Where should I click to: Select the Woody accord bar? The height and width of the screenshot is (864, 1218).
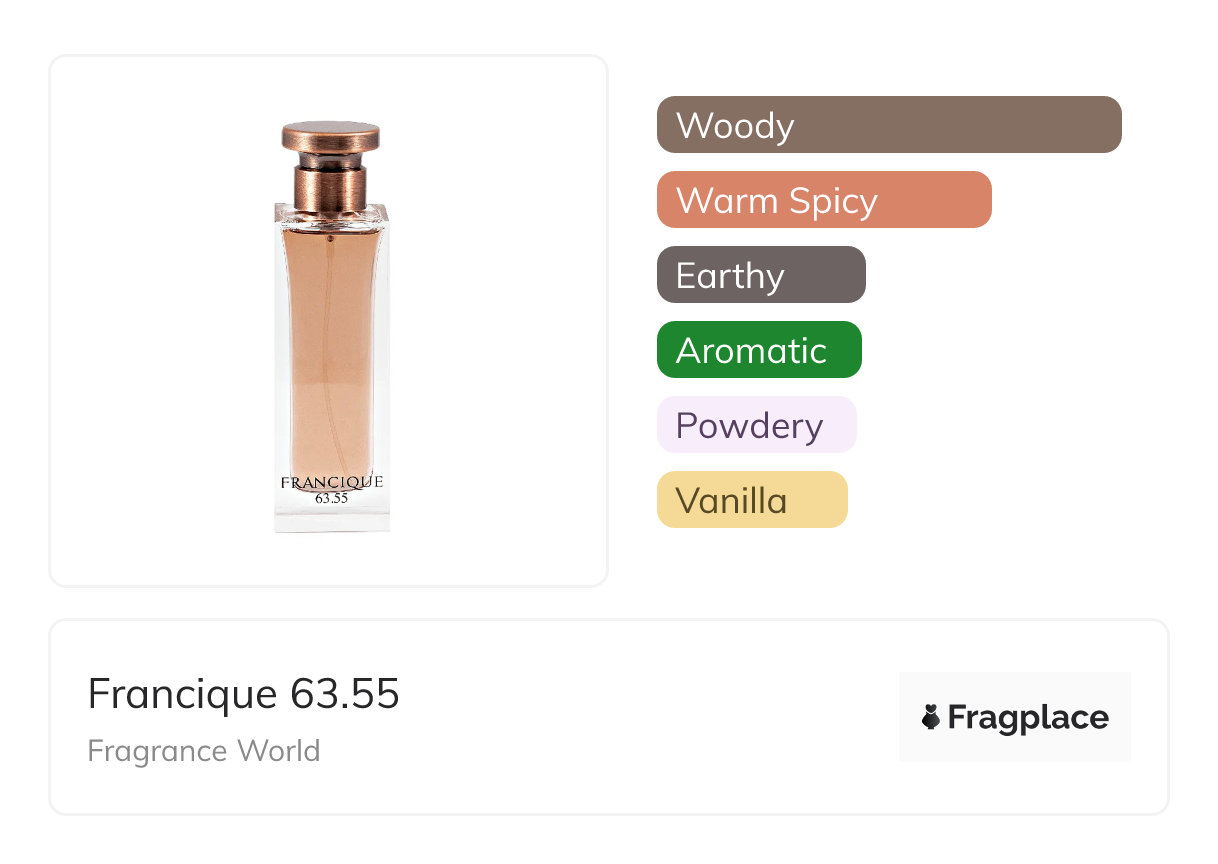[x=888, y=125]
